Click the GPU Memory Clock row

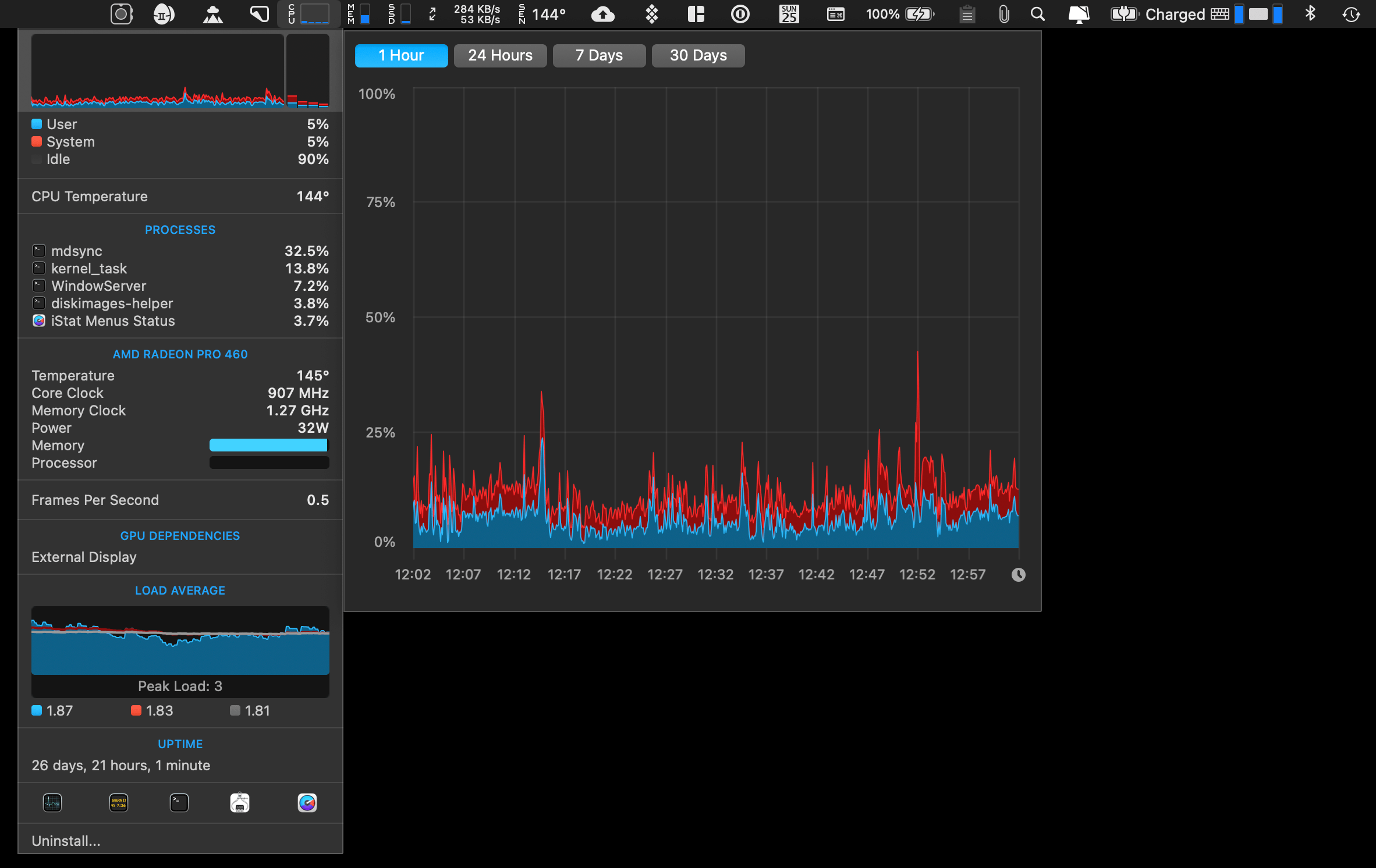point(180,410)
